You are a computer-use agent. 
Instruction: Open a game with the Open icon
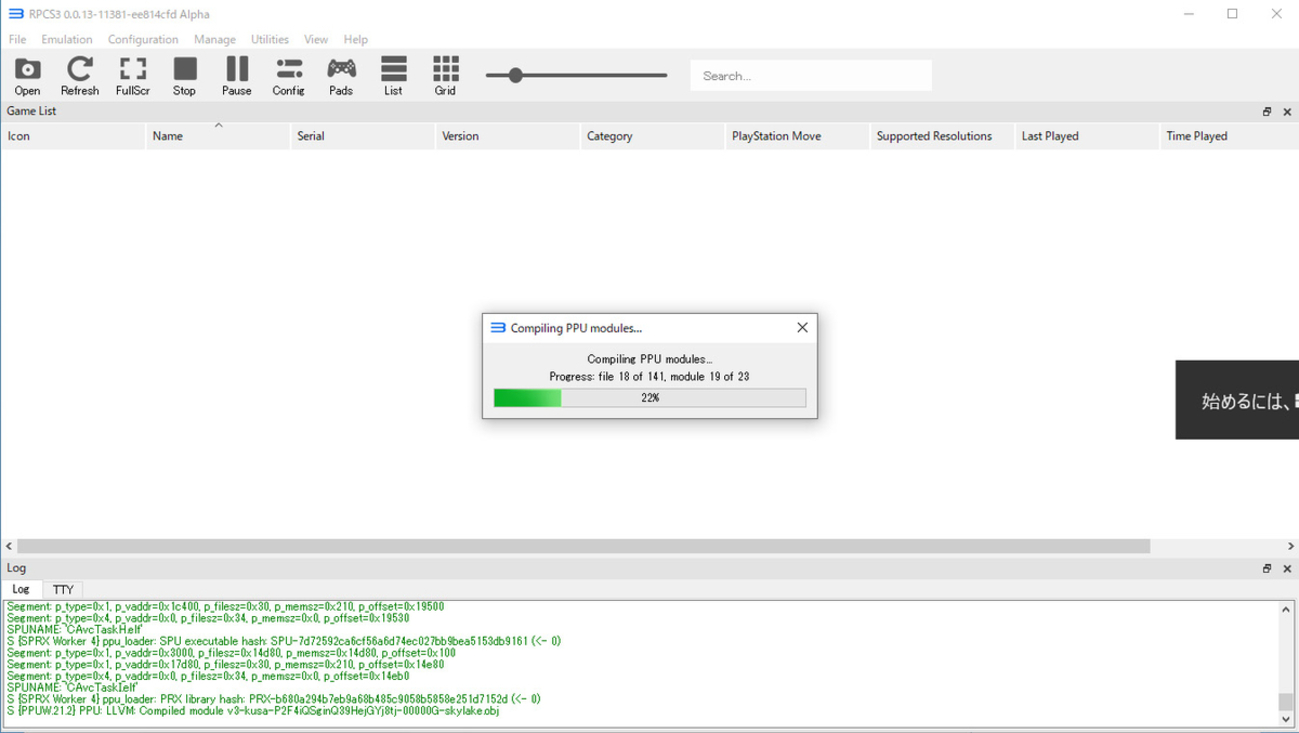pos(28,76)
